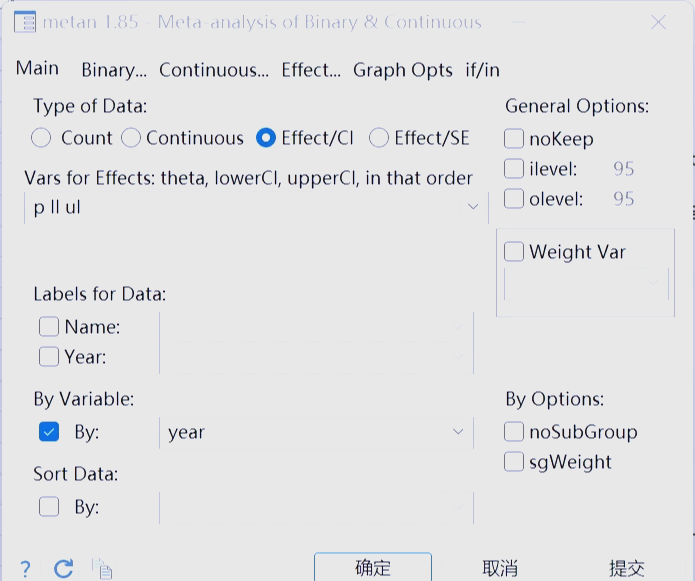Choose the Continuous data type option
695x581 pixels.
pyautogui.click(x=131, y=138)
